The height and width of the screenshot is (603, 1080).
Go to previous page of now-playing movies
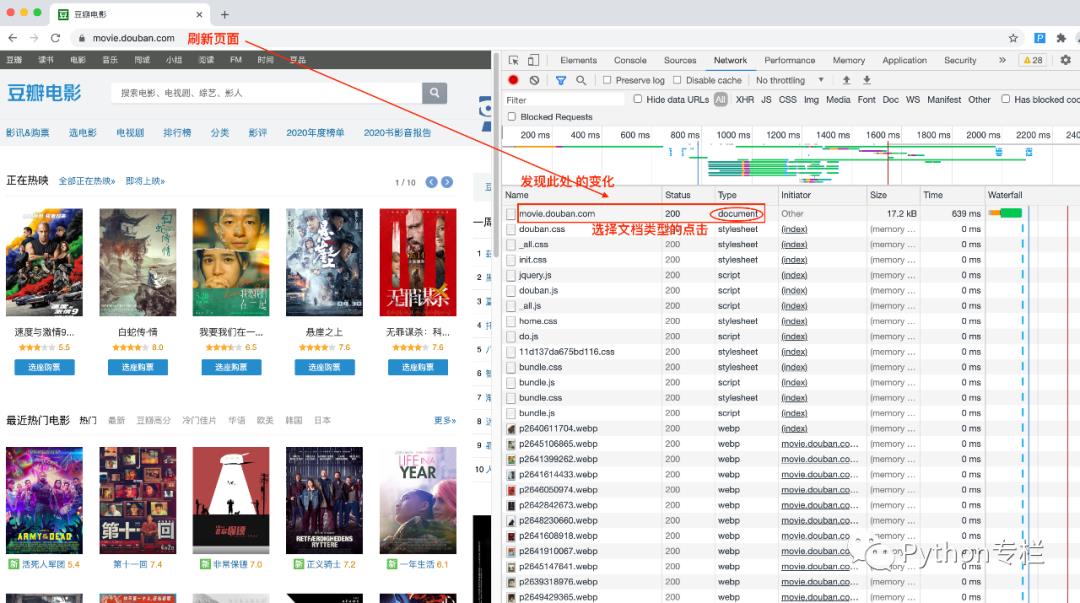(431, 182)
